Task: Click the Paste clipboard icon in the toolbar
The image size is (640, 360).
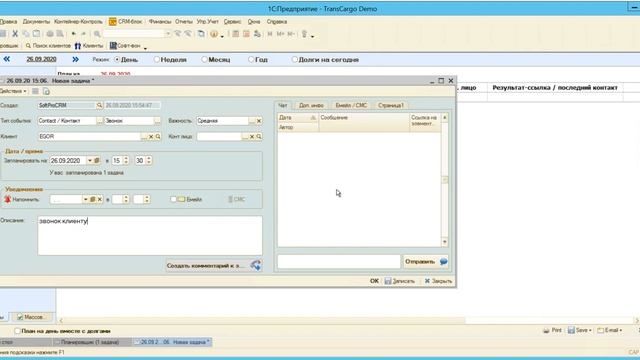Action: tap(36, 34)
